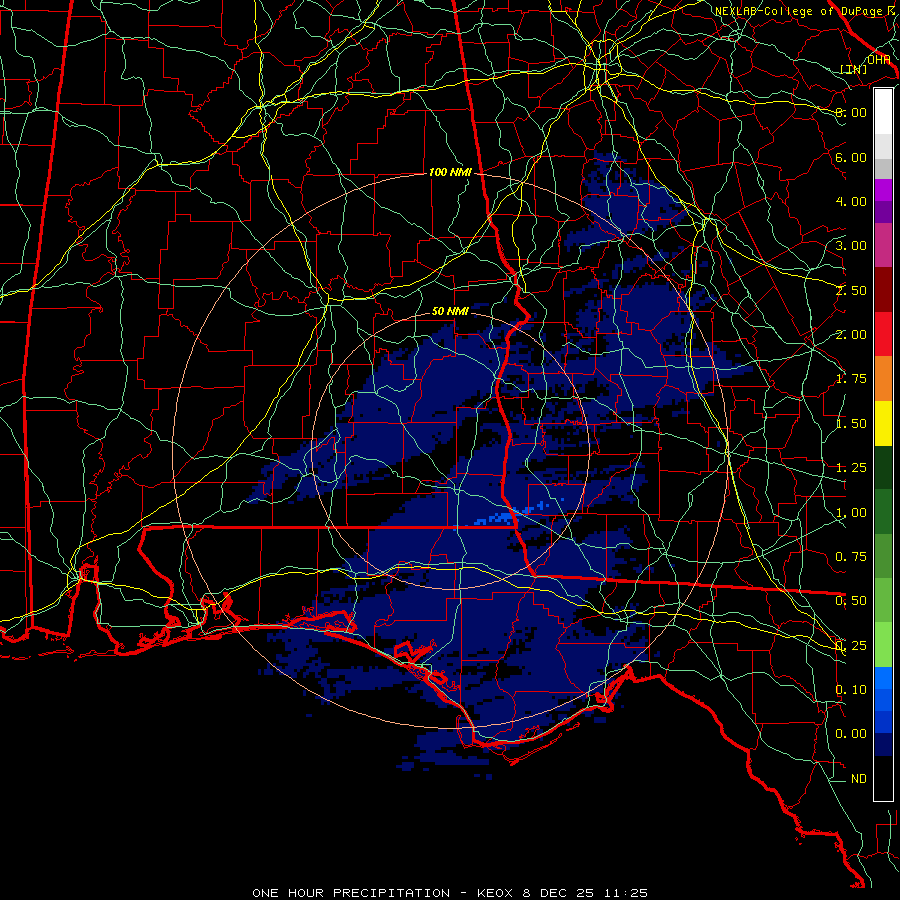Select the bright red legend swatch
Screen dimensions: 900x900
pos(883,334)
